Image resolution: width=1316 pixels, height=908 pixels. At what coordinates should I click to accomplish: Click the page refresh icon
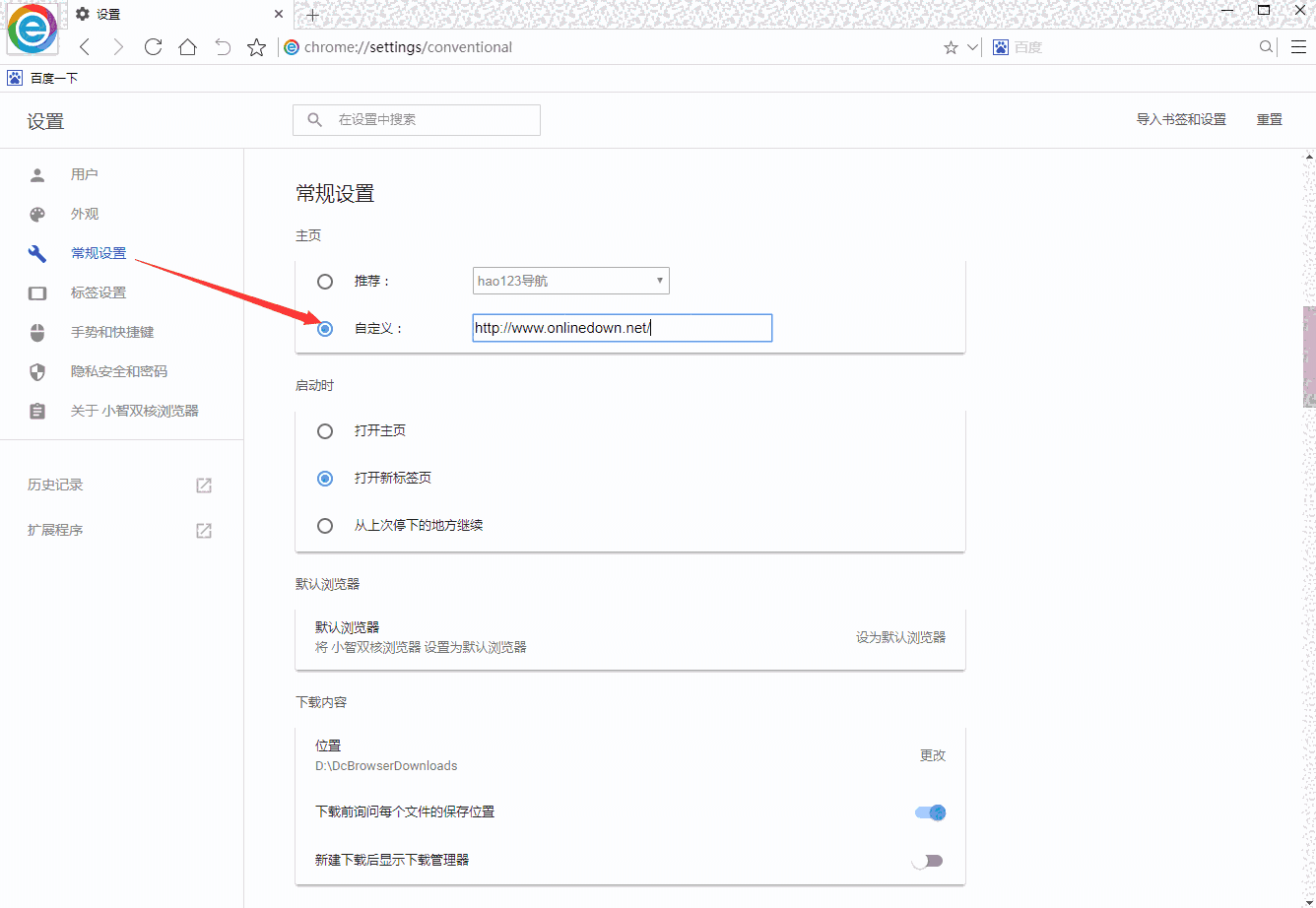coord(153,46)
